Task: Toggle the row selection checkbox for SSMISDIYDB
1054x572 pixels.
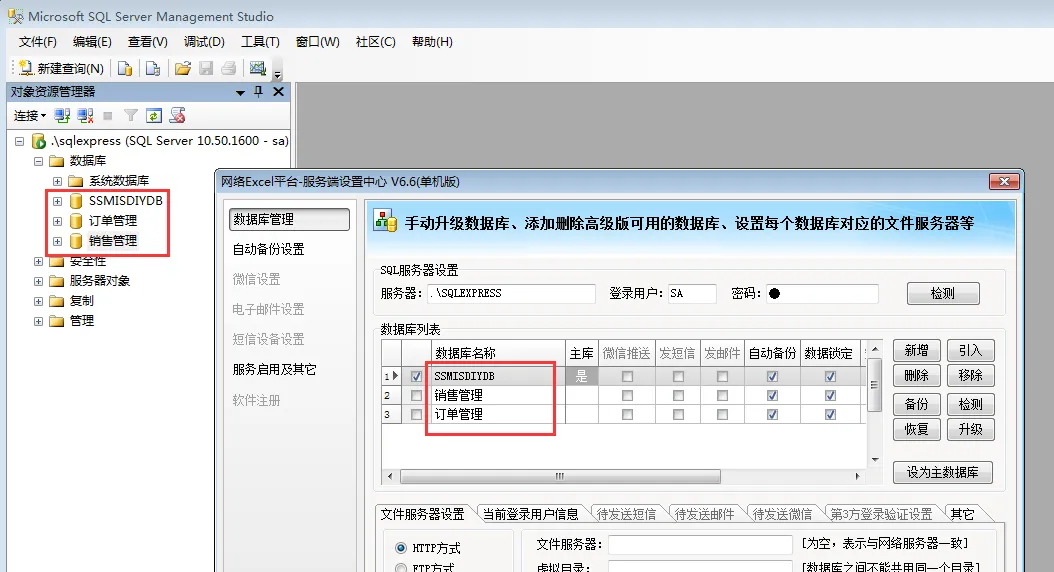Action: pyautogui.click(x=417, y=376)
